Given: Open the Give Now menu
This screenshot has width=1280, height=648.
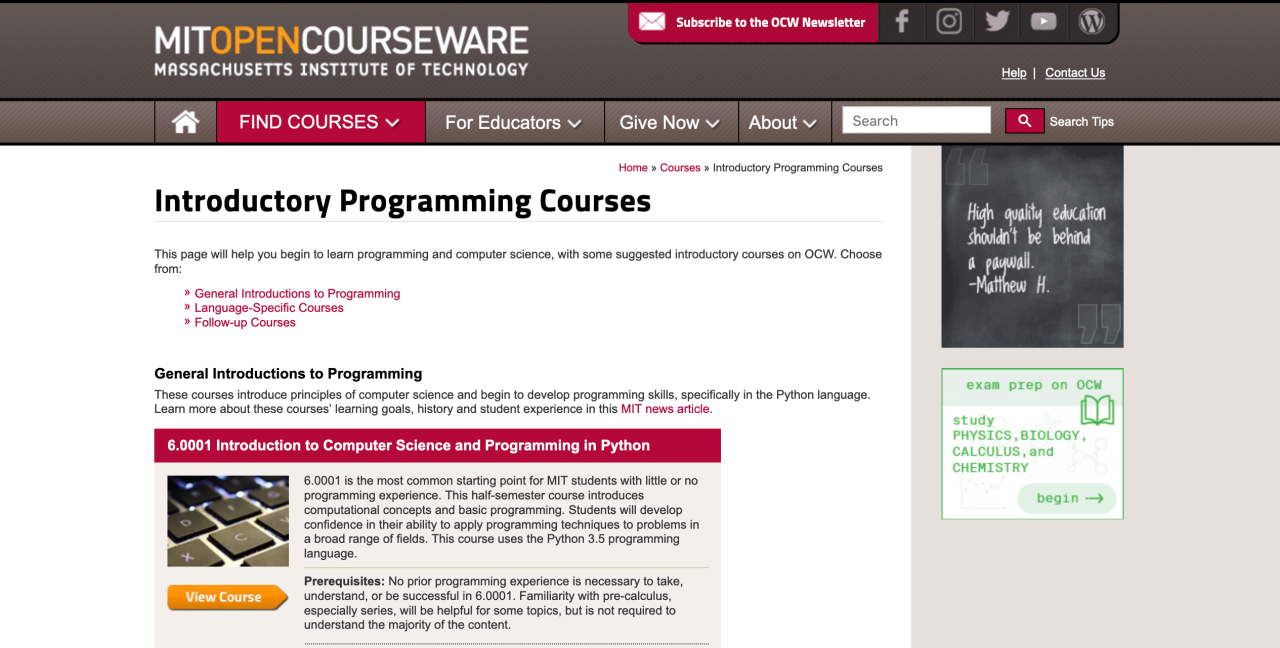Looking at the screenshot, I should [x=669, y=122].
